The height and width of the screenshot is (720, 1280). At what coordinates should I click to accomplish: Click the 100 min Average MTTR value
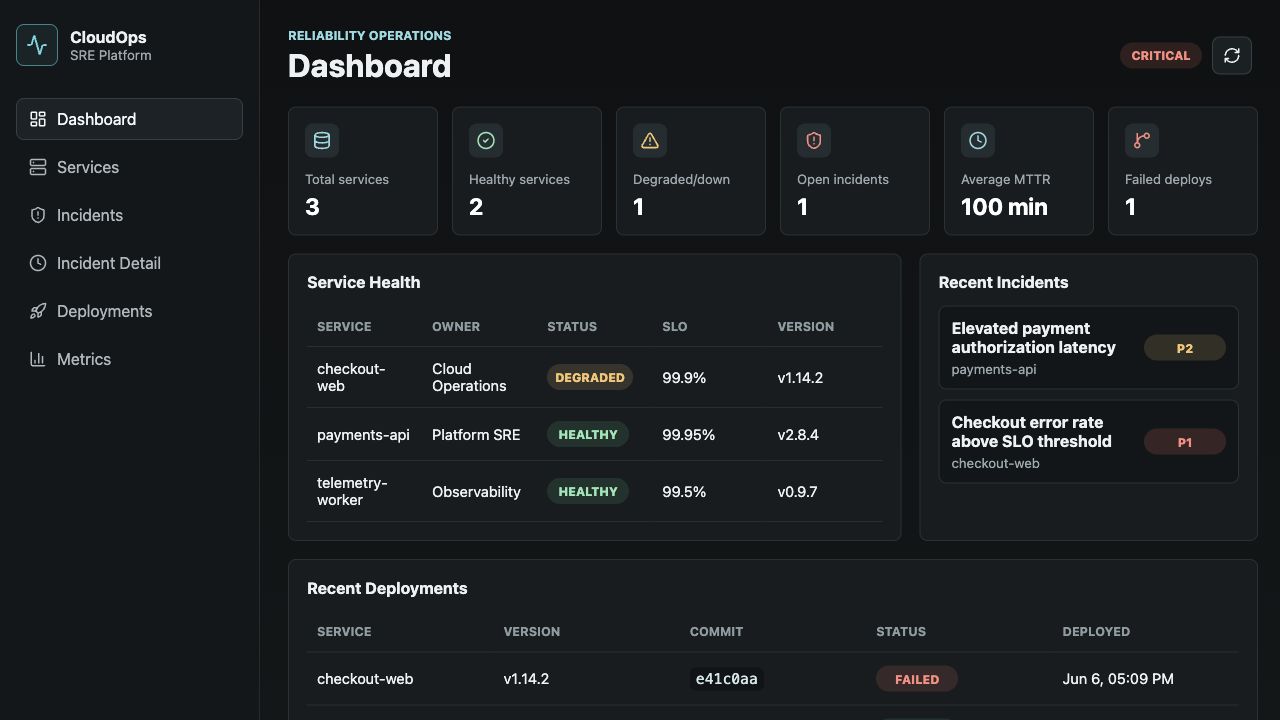point(1004,207)
